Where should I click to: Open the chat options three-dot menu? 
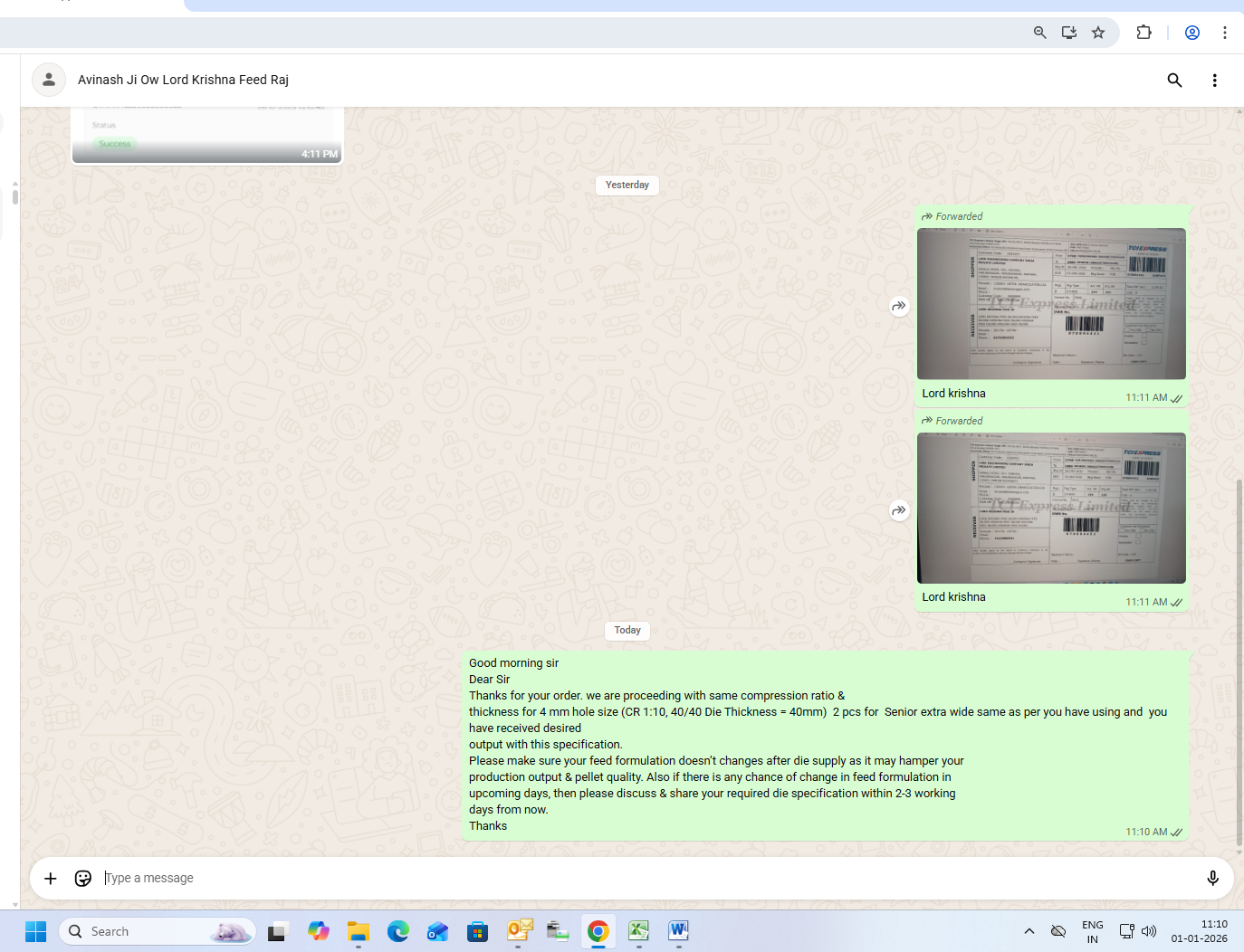[x=1214, y=80]
